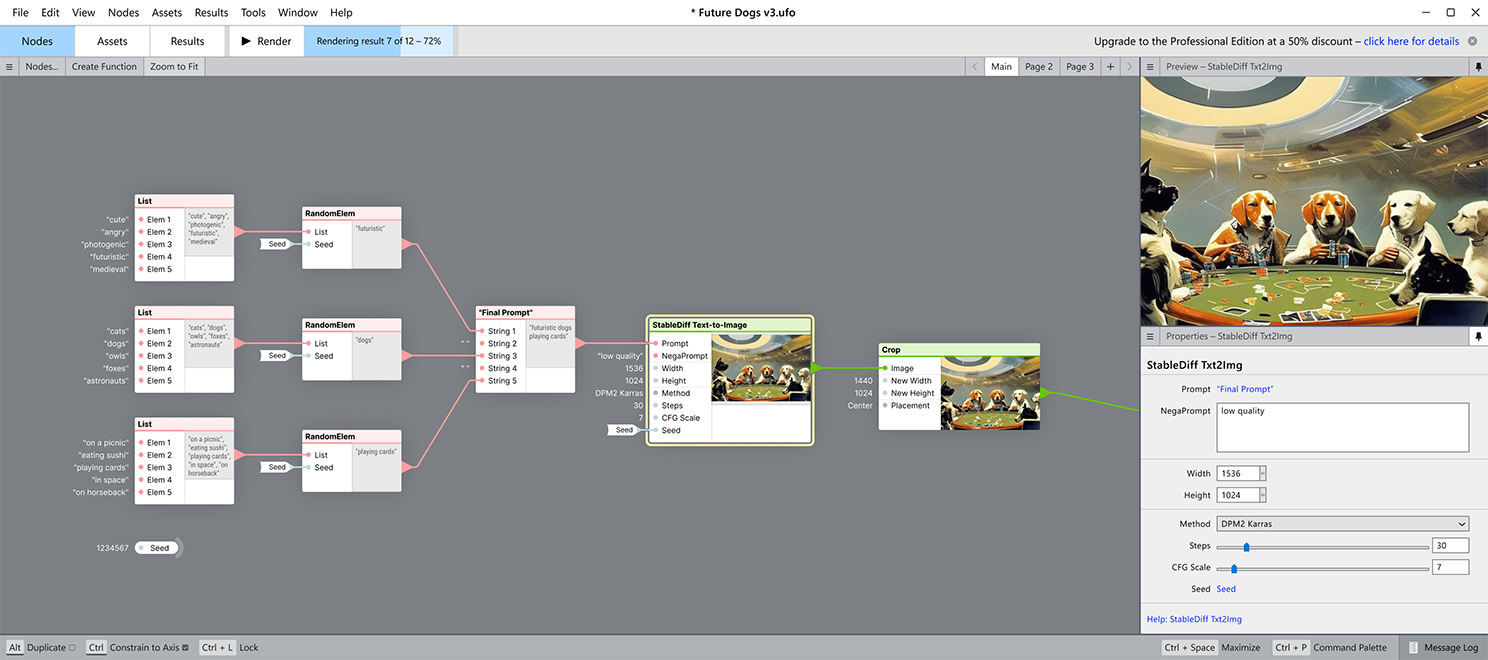
Task: Open the Tools menu
Action: (253, 13)
